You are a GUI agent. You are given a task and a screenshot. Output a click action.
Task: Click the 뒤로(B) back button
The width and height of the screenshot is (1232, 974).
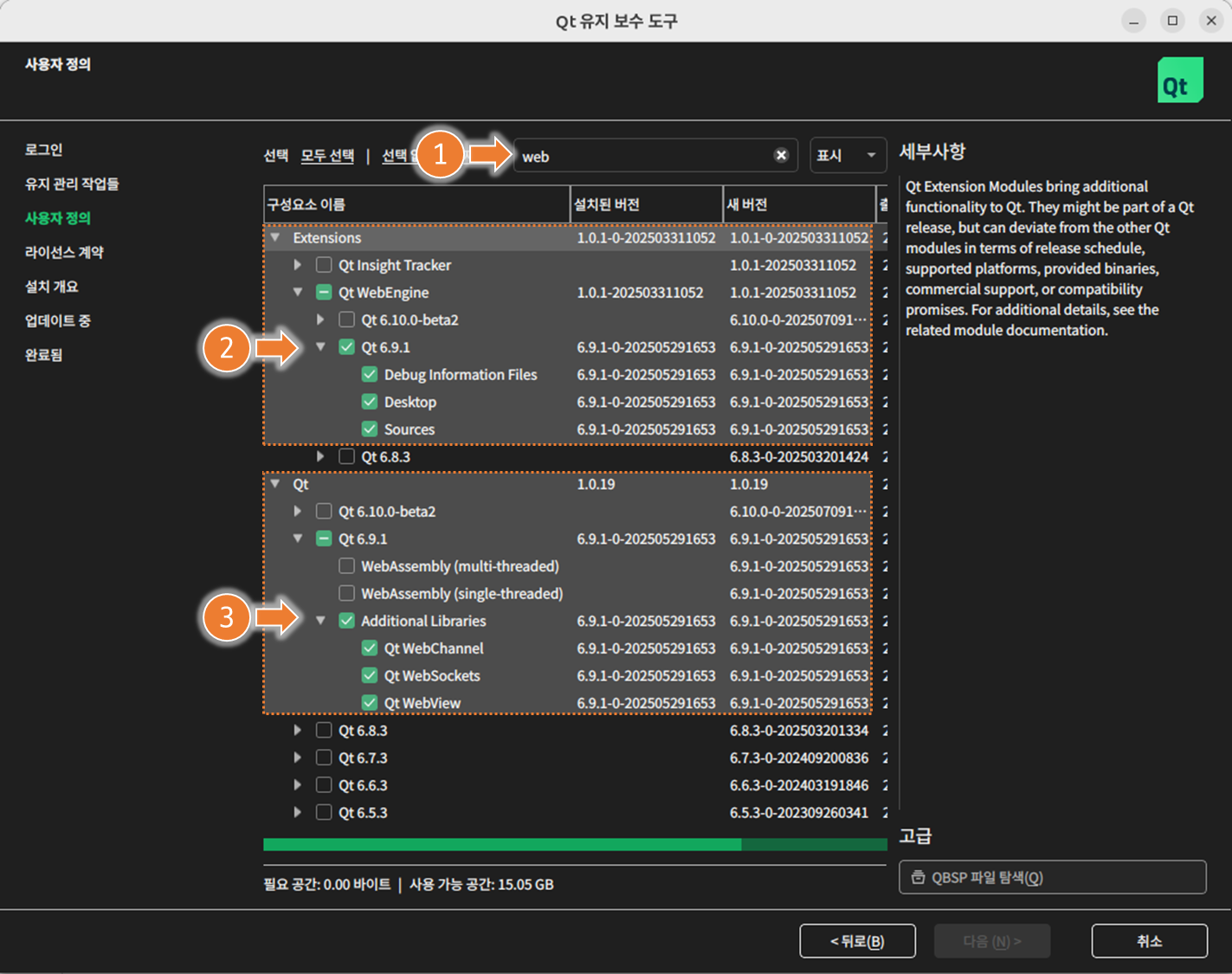(857, 941)
